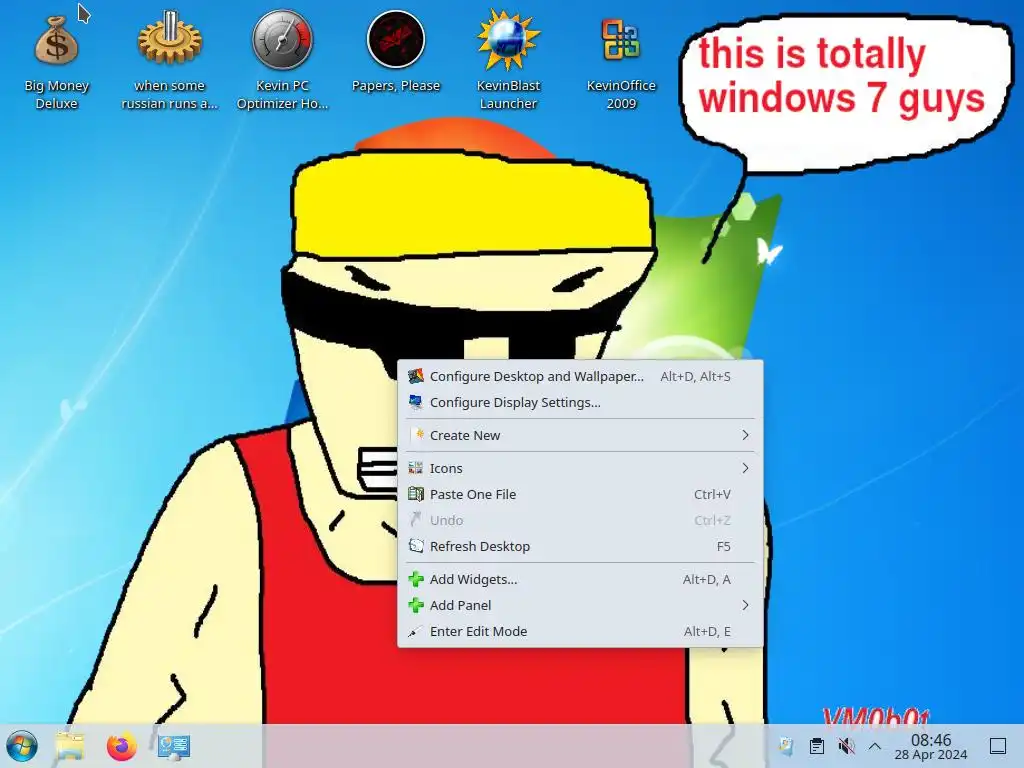Select Refresh Desktop entry
The width and height of the screenshot is (1024, 768).
(580, 547)
